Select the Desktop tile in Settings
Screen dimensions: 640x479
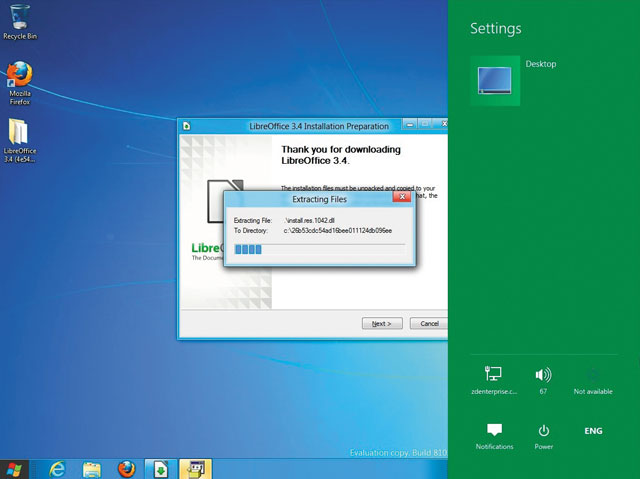coord(495,81)
